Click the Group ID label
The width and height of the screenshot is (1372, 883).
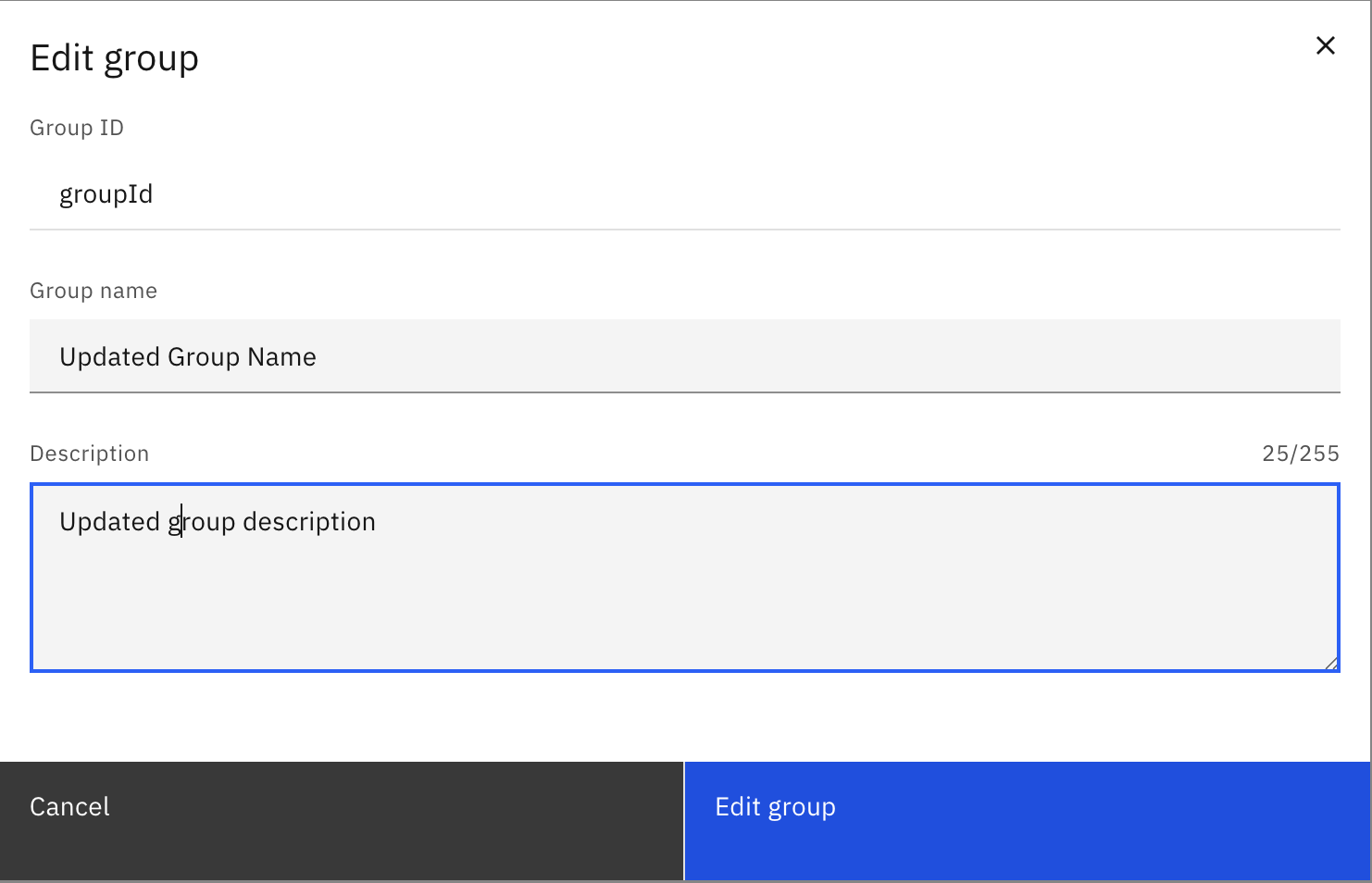(x=77, y=127)
